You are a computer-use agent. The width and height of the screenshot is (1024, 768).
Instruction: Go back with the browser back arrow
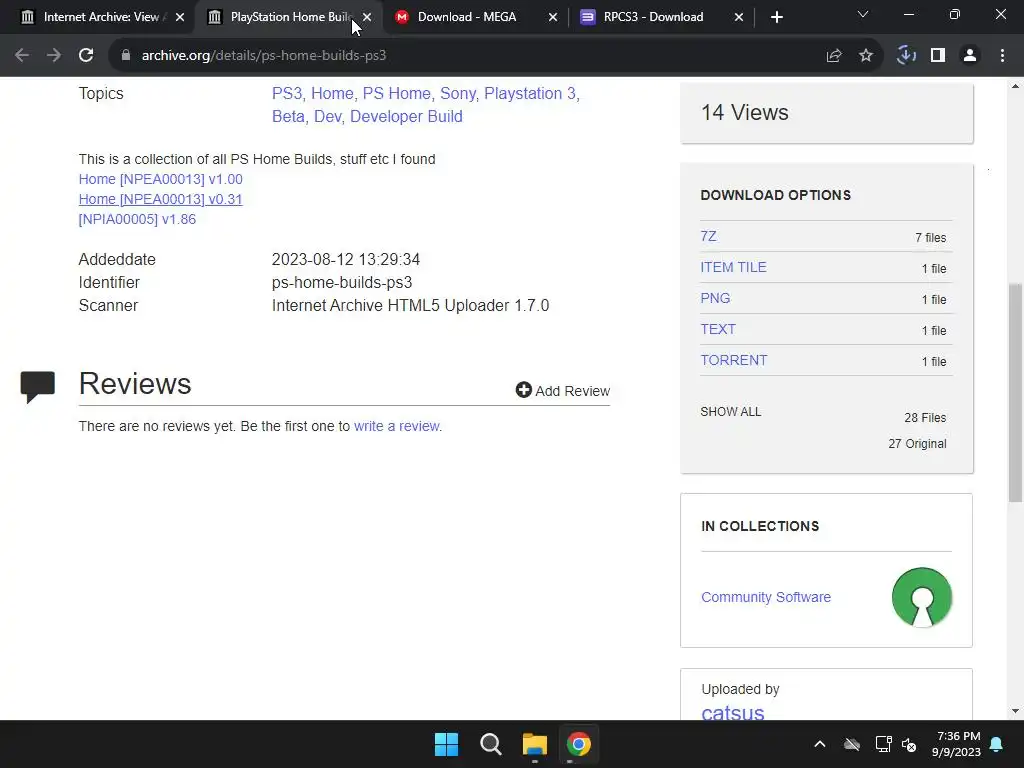22,56
